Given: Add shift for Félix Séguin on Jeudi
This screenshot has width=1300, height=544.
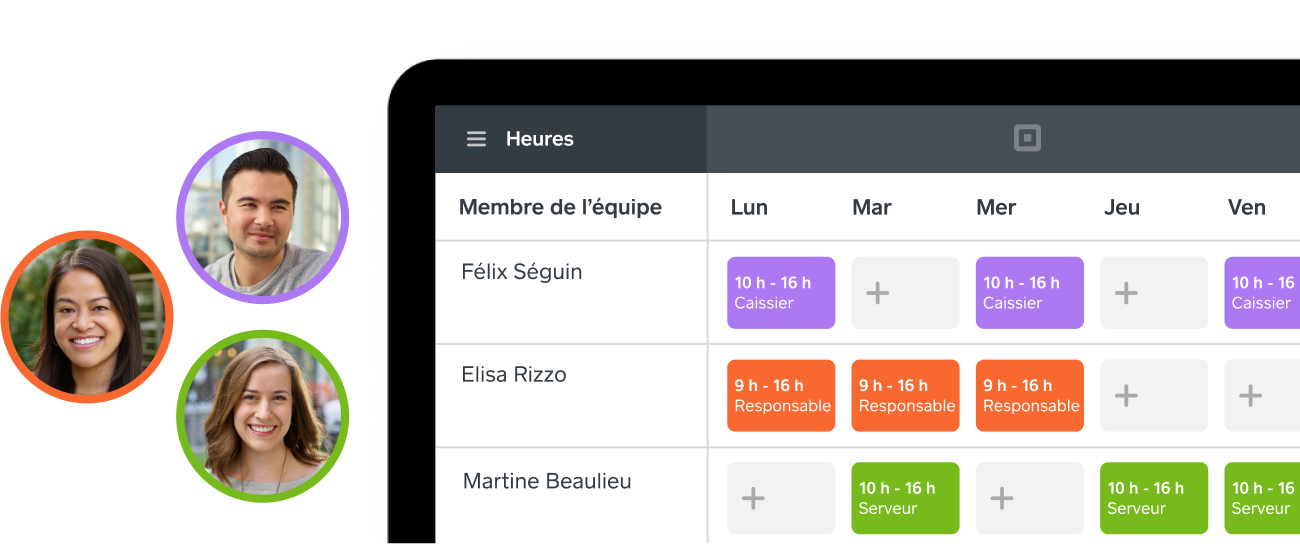Looking at the screenshot, I should pos(1154,293).
